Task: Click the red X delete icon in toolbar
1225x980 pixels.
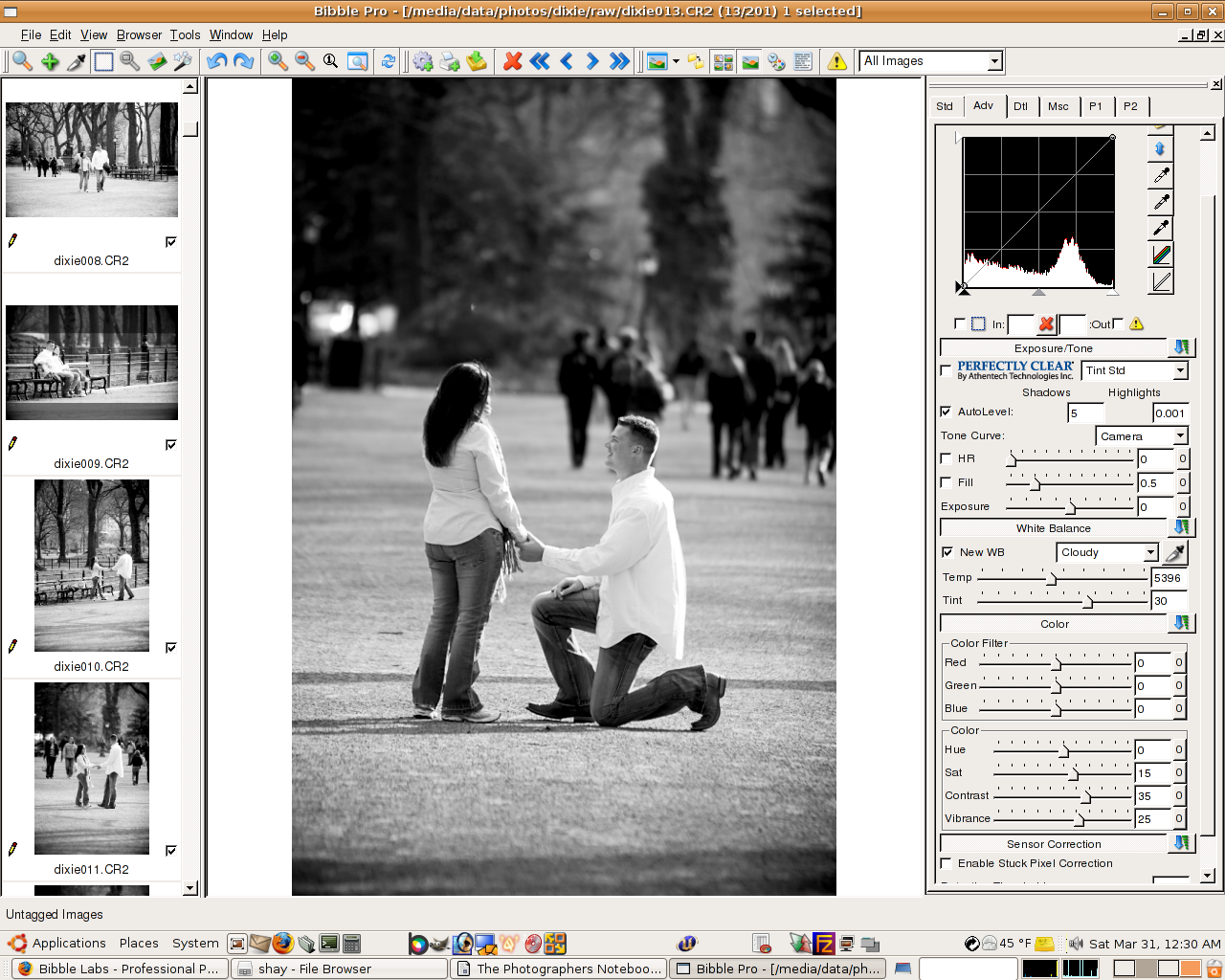Action: pos(513,61)
